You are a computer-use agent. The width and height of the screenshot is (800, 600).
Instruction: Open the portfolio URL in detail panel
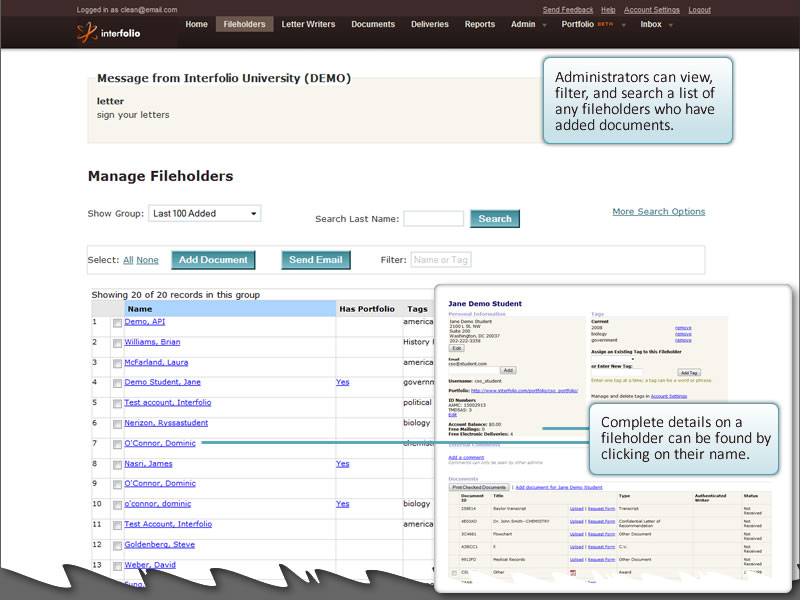(524, 390)
